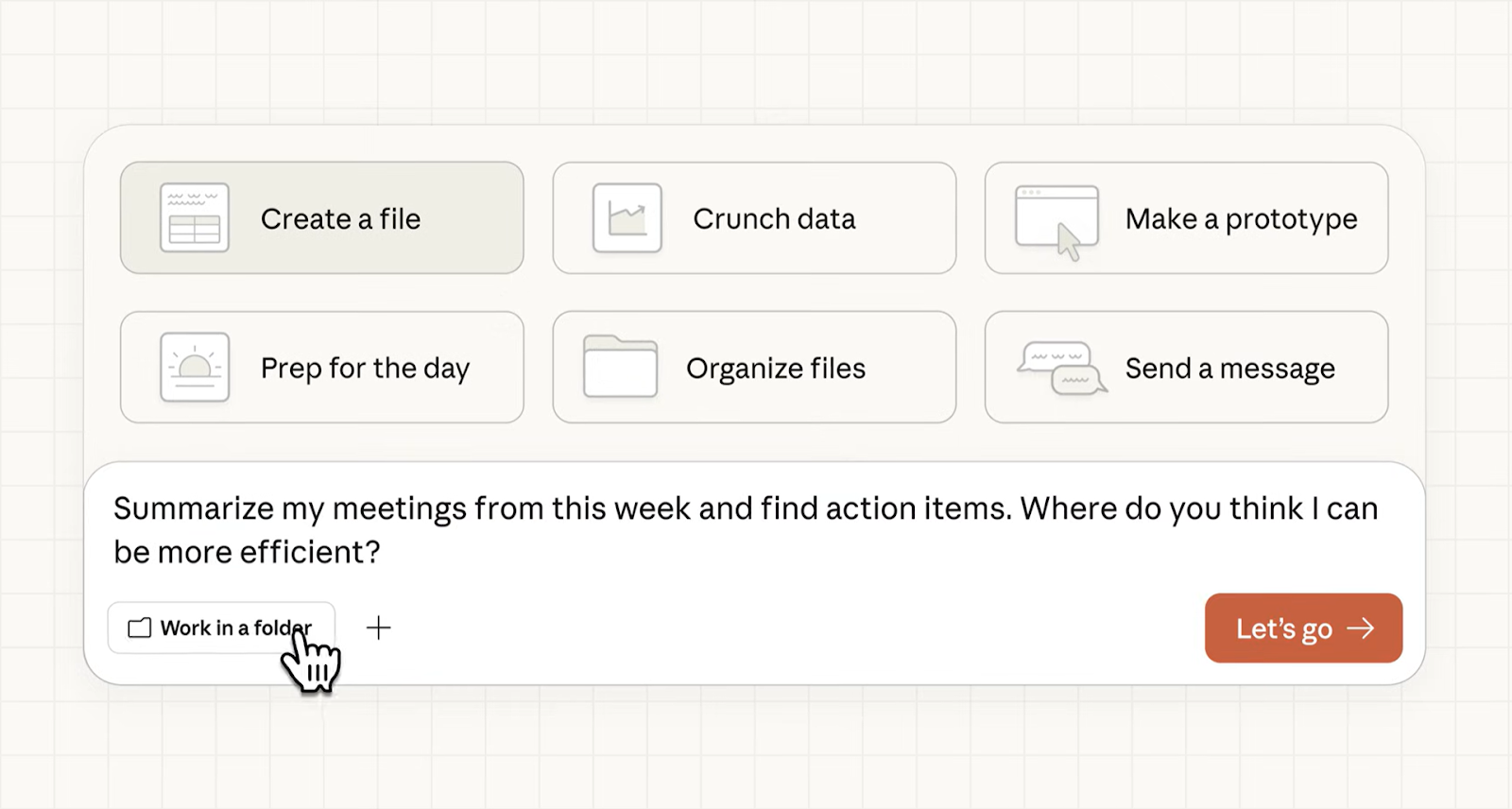Click the sunrise icon on Prep for the day
The height and width of the screenshot is (809, 1512).
pyautogui.click(x=195, y=368)
